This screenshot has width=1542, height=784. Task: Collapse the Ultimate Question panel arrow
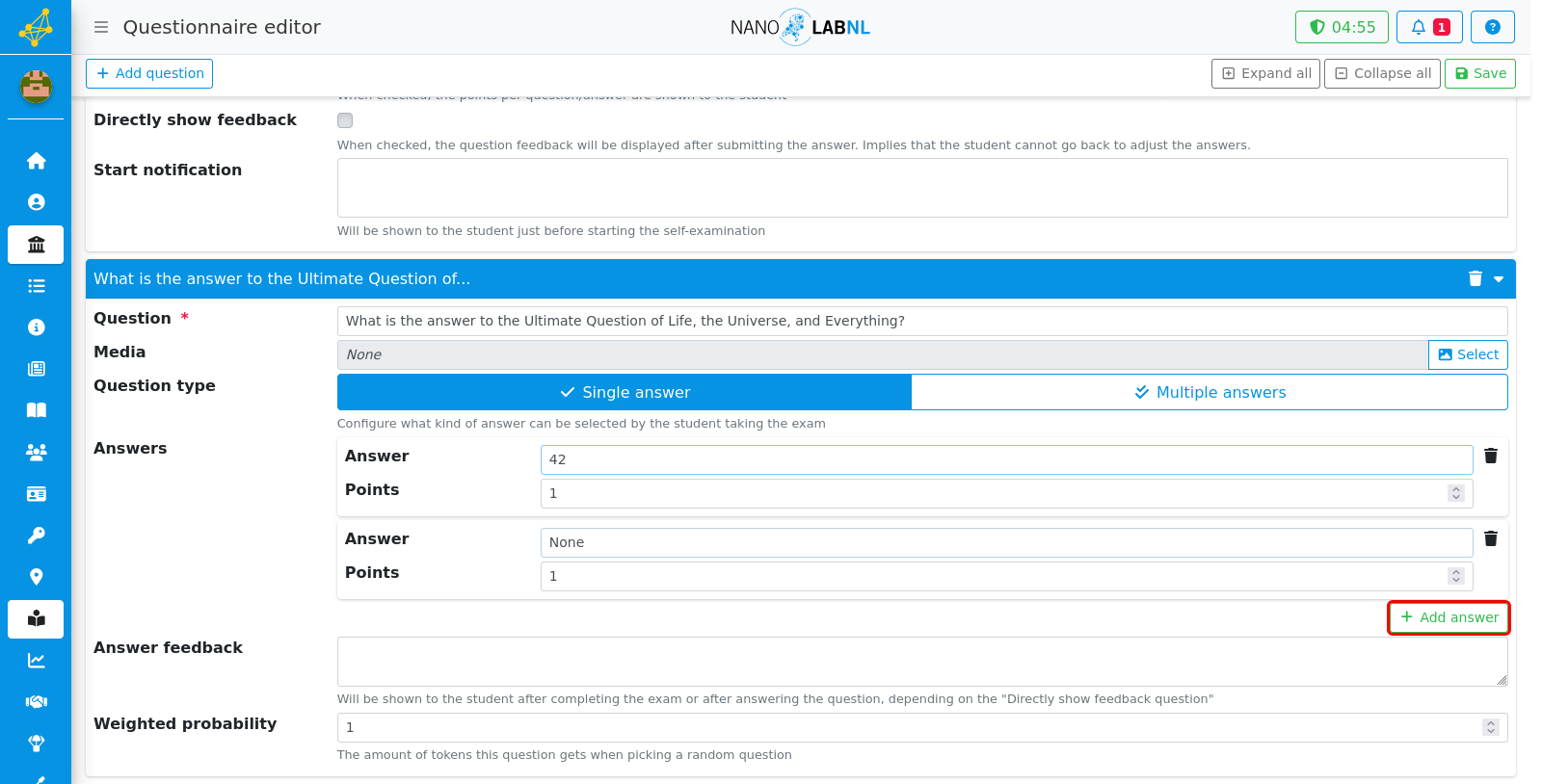(x=1499, y=279)
